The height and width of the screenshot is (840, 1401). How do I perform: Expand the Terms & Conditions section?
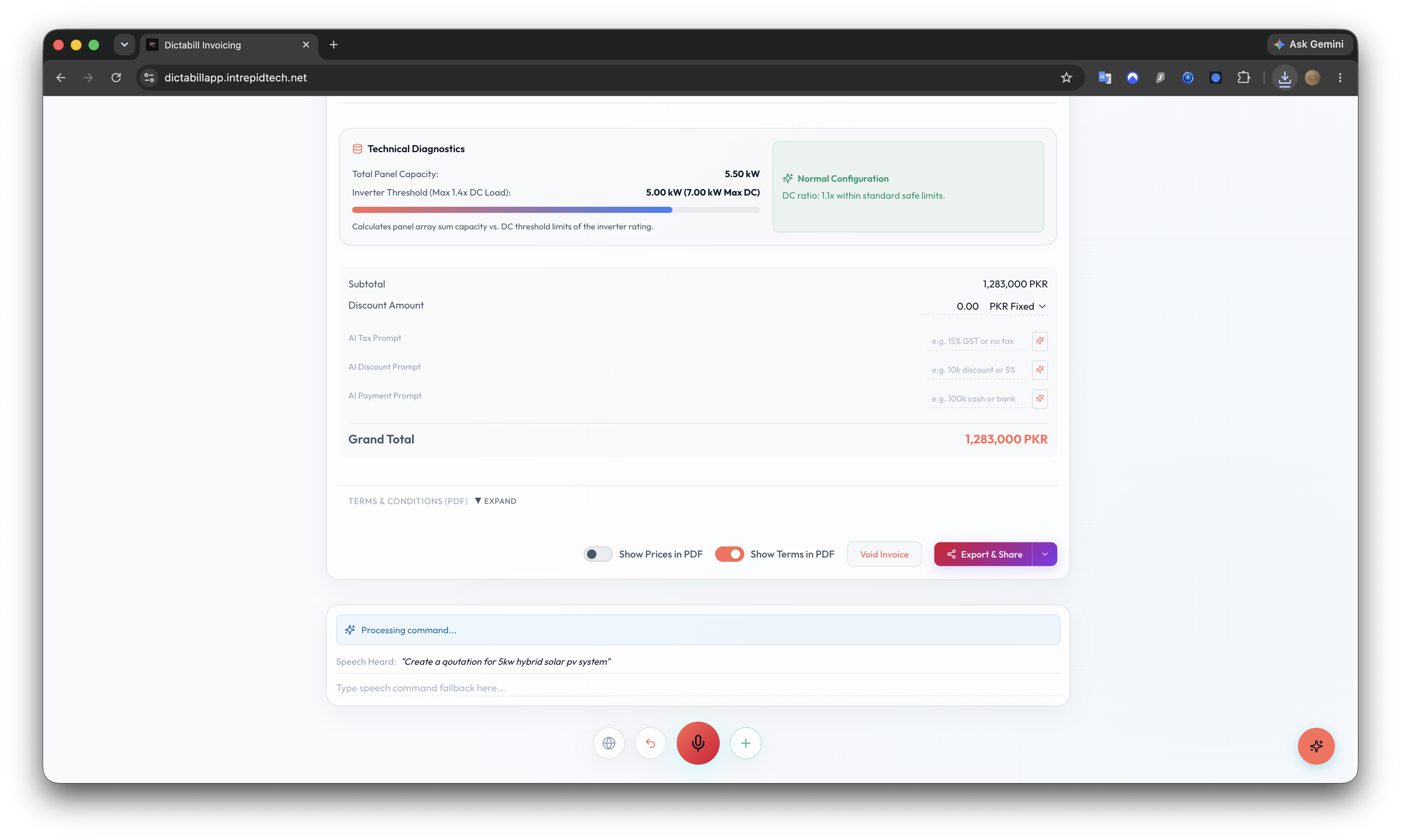[x=496, y=501]
